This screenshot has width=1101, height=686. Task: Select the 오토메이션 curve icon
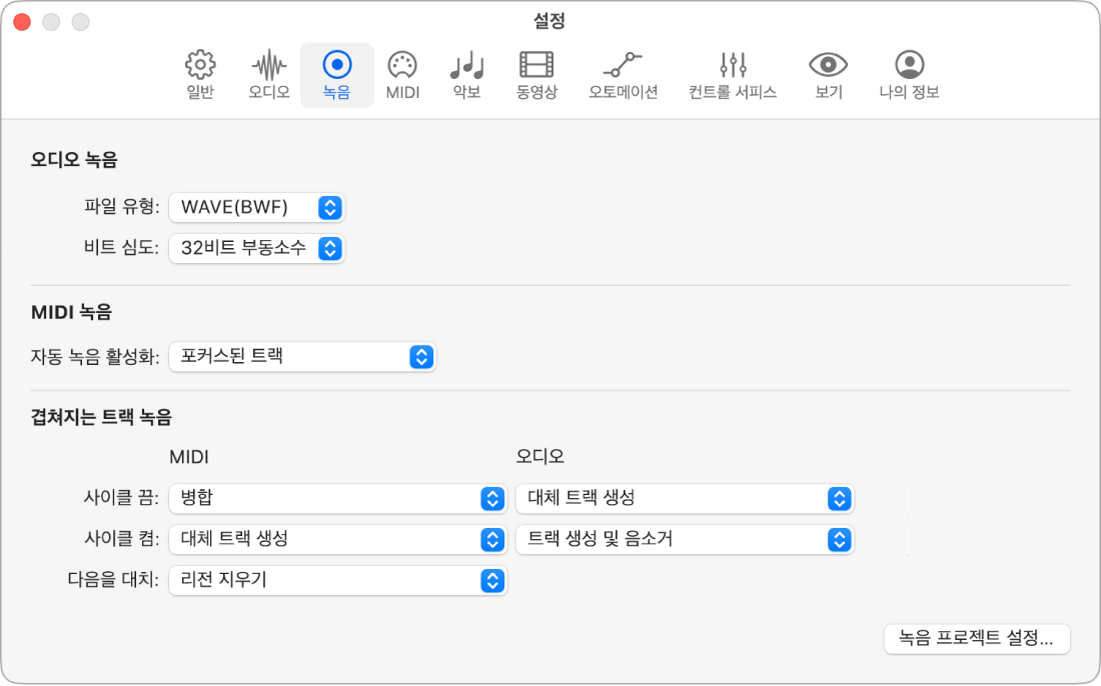tap(623, 66)
